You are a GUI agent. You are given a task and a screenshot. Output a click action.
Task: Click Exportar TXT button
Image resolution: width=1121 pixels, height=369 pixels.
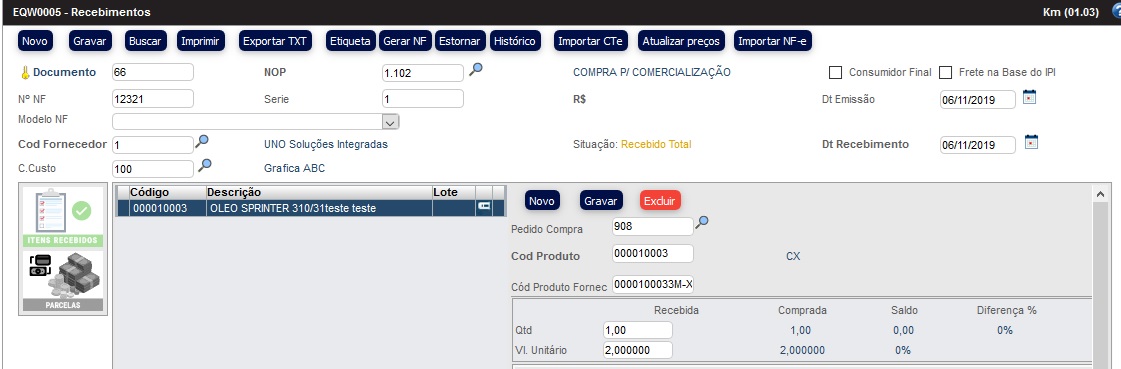click(275, 41)
